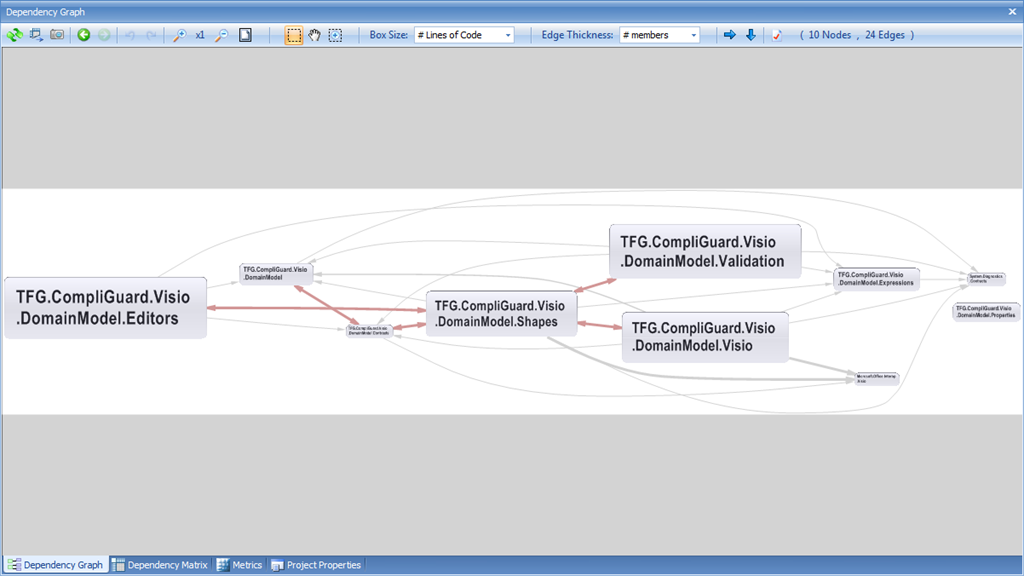Screen dimensions: 1024x576
Task: Select the DomainModel.Expressions node
Action: tap(876, 279)
